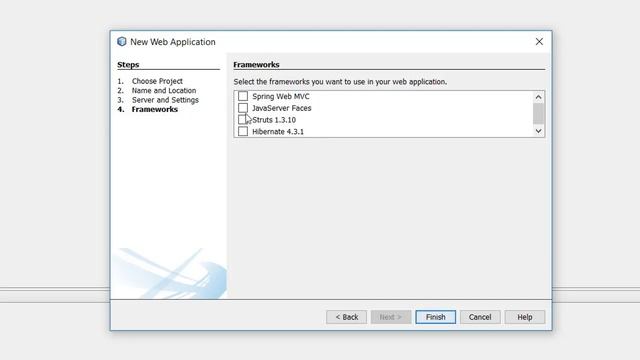Click the NetBeans cube icon in title bar

[x=122, y=42]
